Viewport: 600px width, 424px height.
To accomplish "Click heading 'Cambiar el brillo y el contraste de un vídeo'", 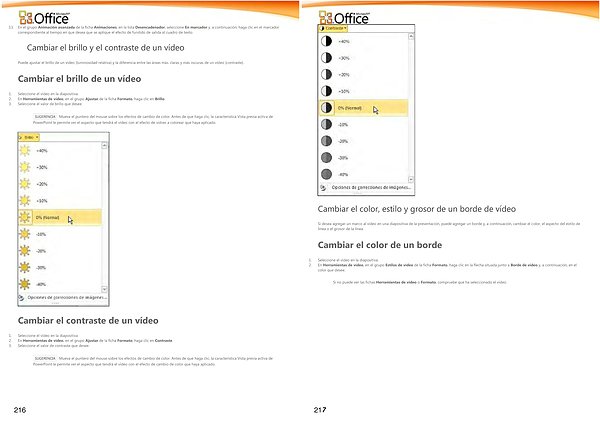I will click(106, 48).
